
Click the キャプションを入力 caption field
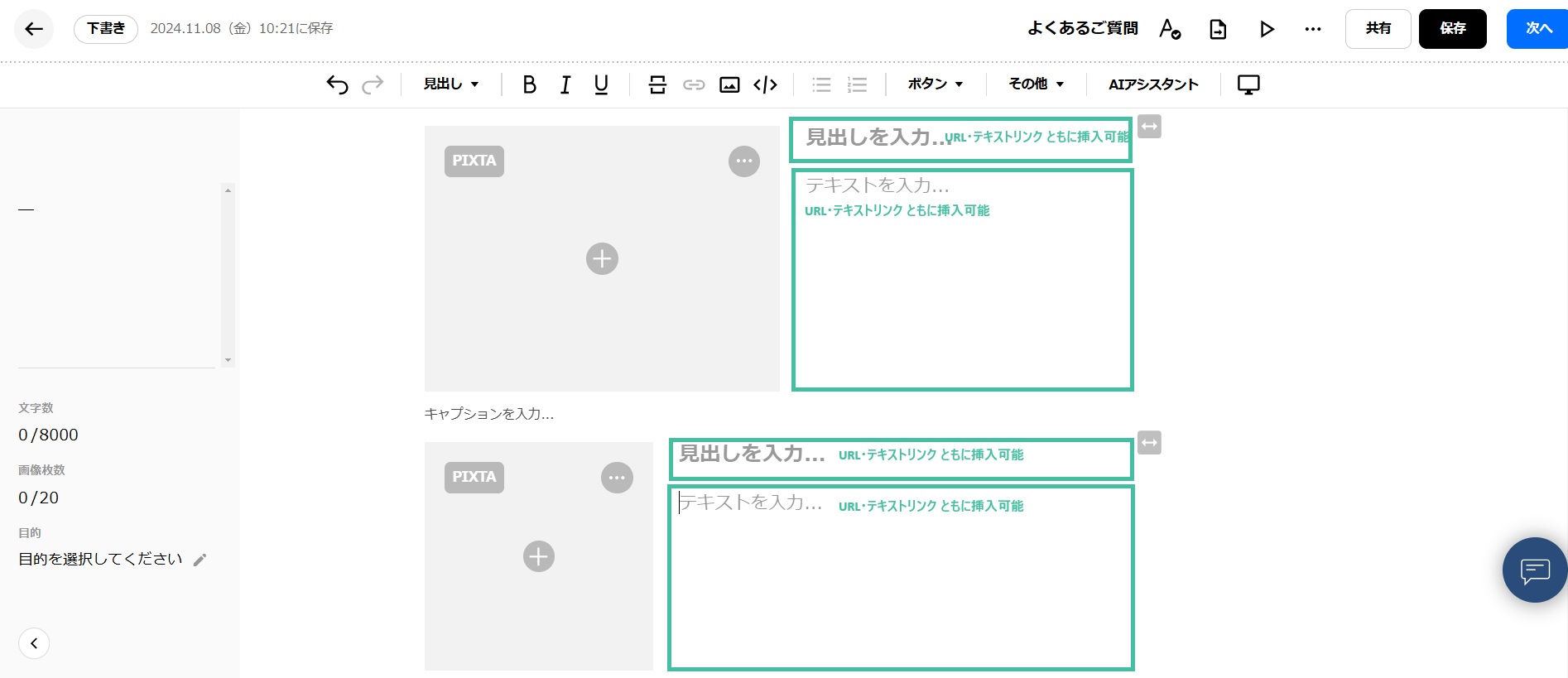click(489, 414)
